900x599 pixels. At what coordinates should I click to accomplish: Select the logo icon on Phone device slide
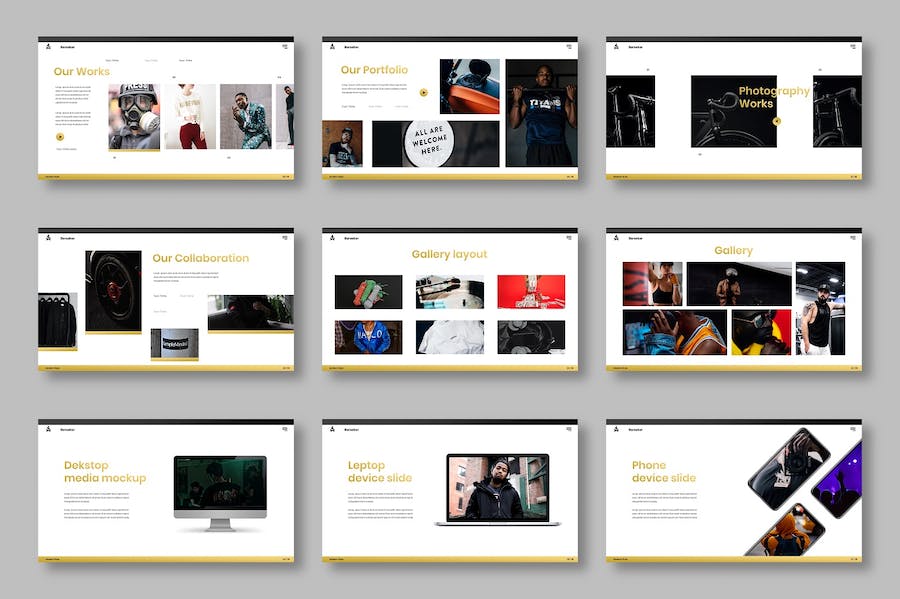coord(613,429)
